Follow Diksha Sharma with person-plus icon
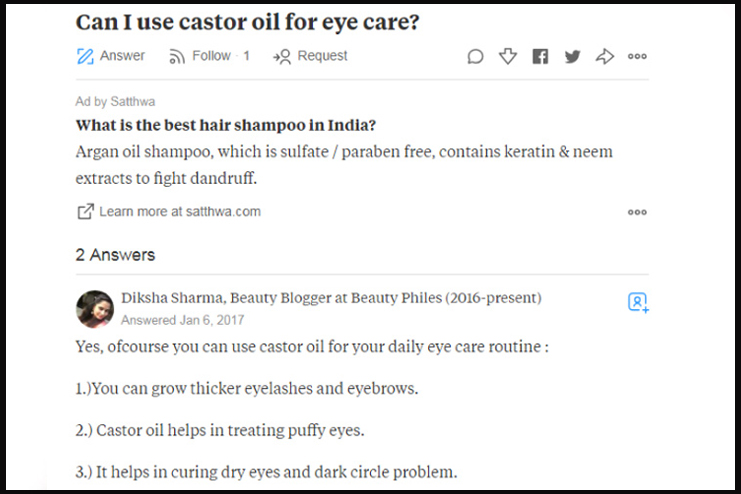The height and width of the screenshot is (494, 741). click(638, 302)
